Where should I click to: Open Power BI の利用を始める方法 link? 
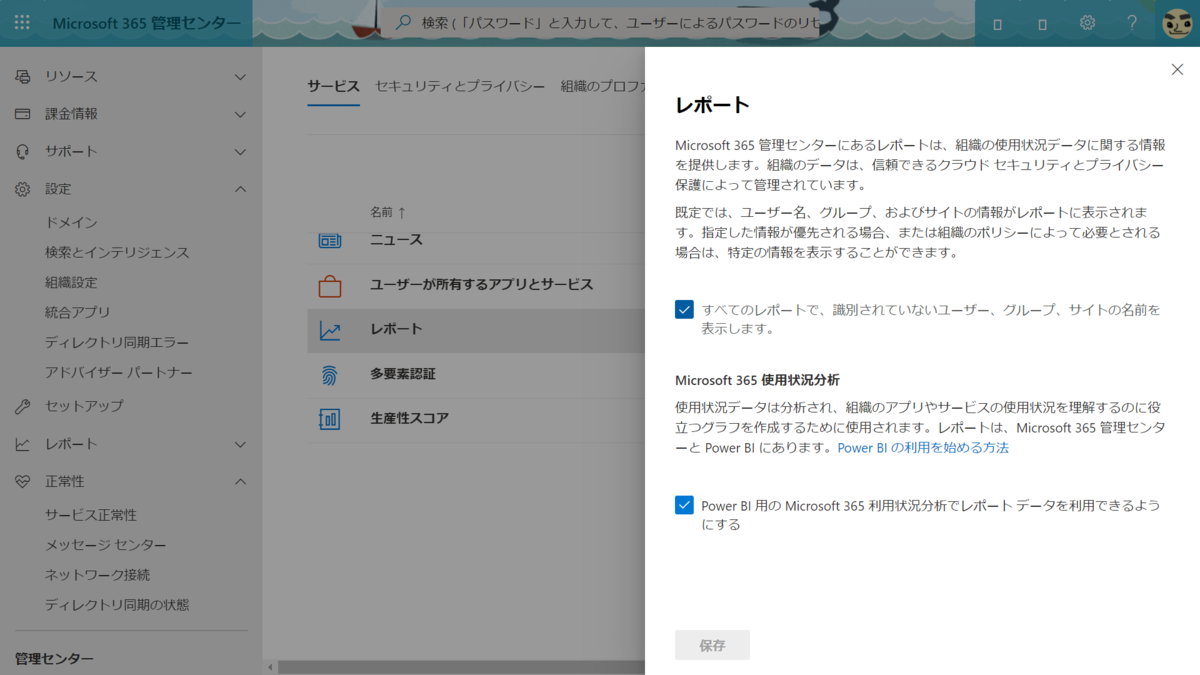(923, 448)
